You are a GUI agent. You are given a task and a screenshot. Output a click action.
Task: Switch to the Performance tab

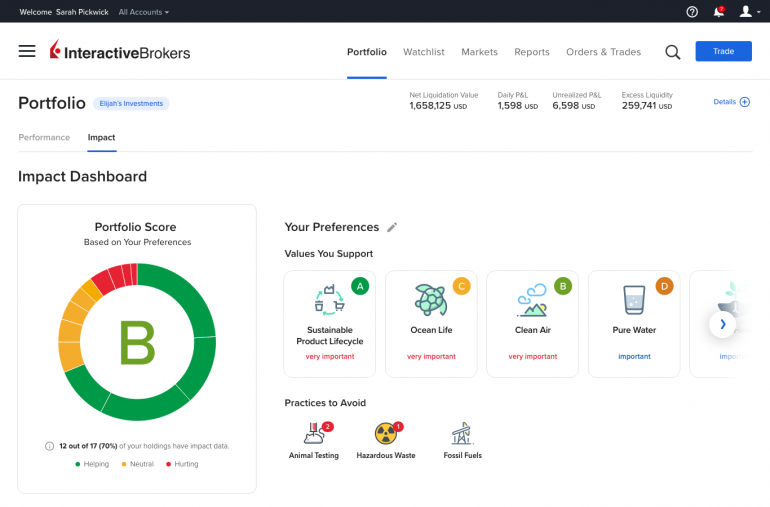pos(44,137)
